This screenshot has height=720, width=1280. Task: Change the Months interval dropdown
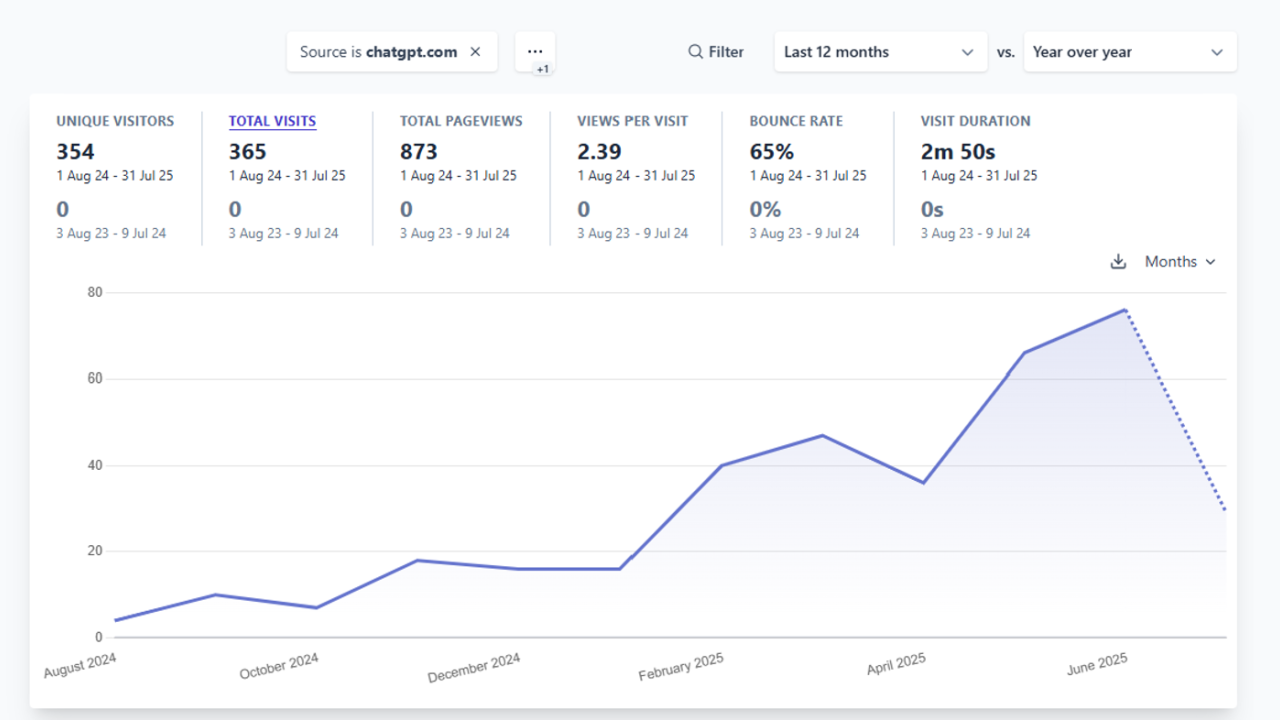1180,262
